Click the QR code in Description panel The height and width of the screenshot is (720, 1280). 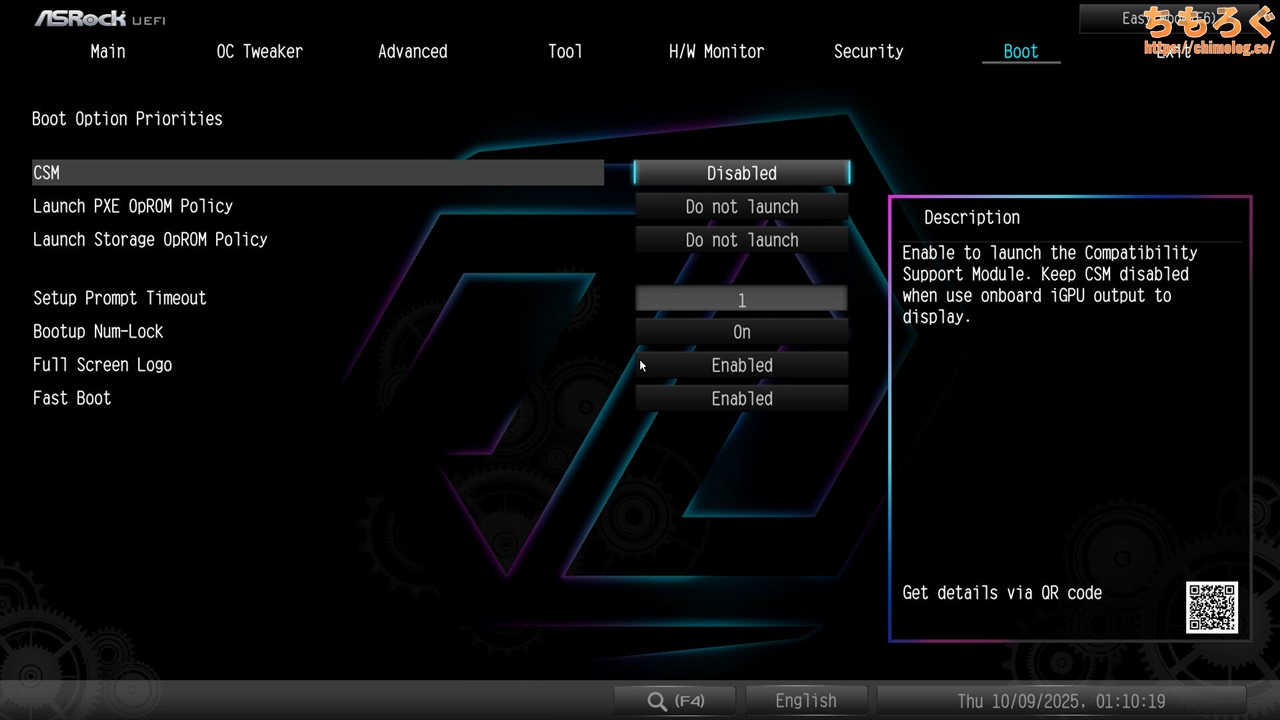1212,607
